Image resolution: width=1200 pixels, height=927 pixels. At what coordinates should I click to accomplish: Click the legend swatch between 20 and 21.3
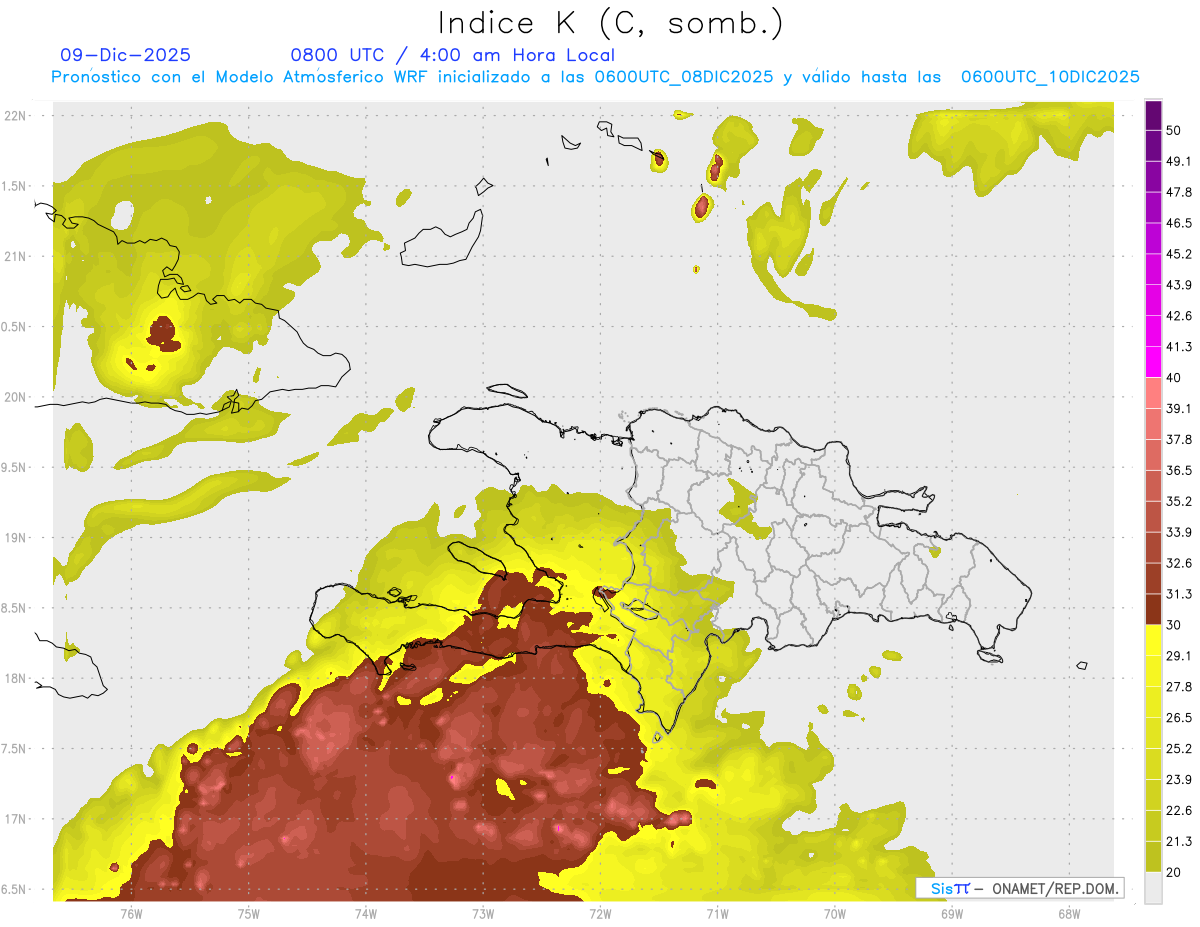[1154, 857]
